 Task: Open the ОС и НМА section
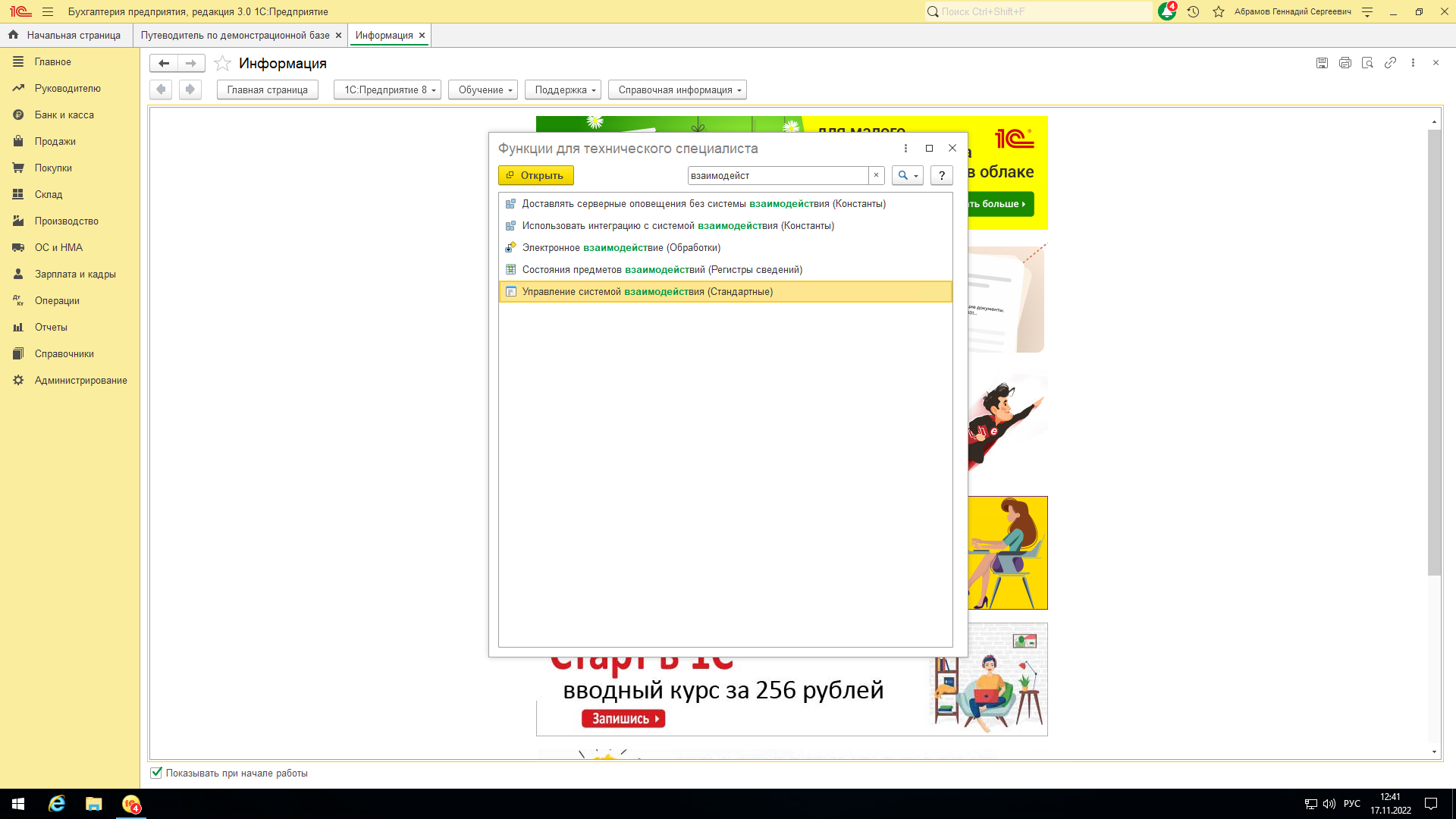[70, 248]
